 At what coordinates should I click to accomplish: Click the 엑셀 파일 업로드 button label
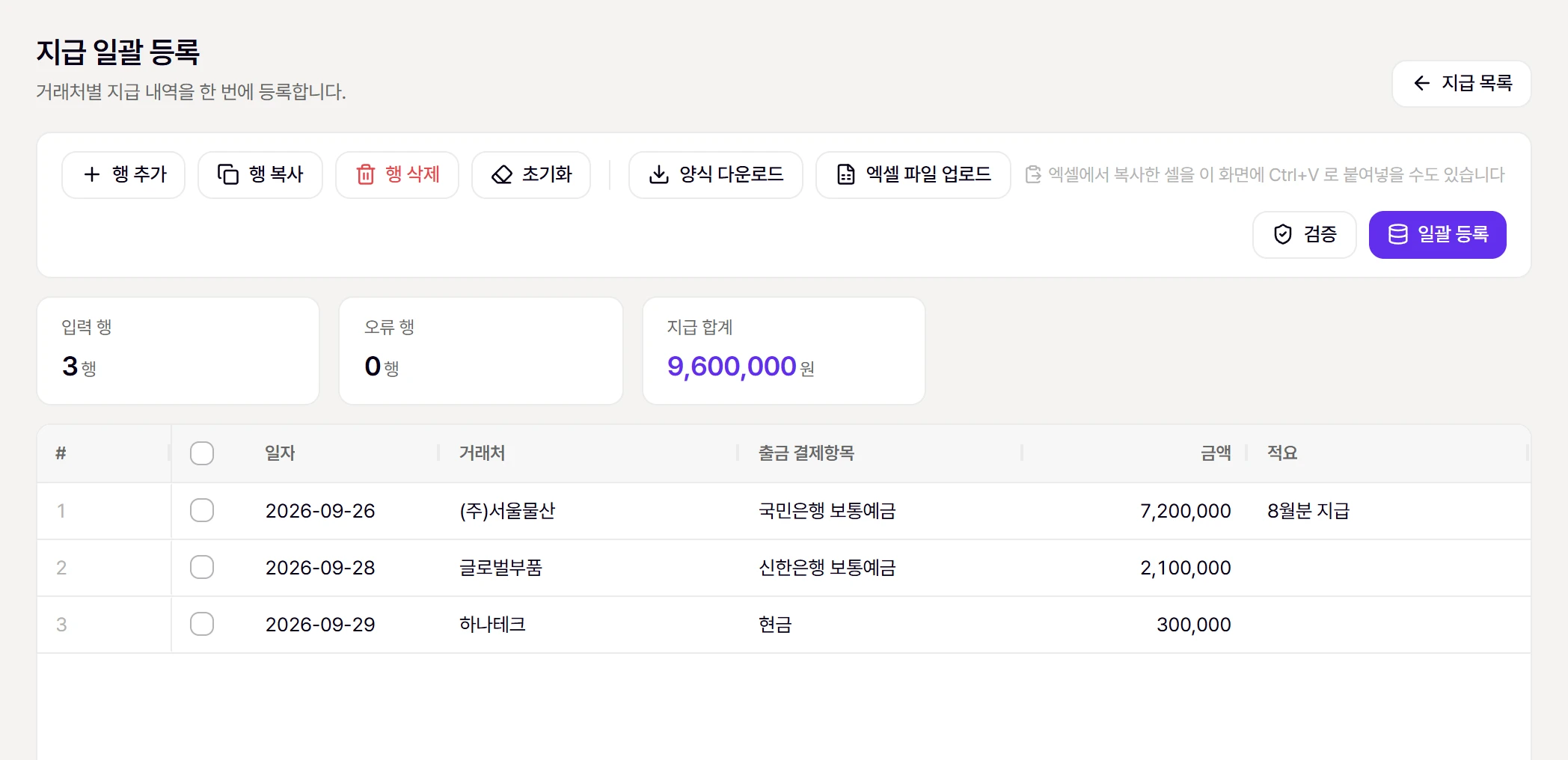[928, 174]
